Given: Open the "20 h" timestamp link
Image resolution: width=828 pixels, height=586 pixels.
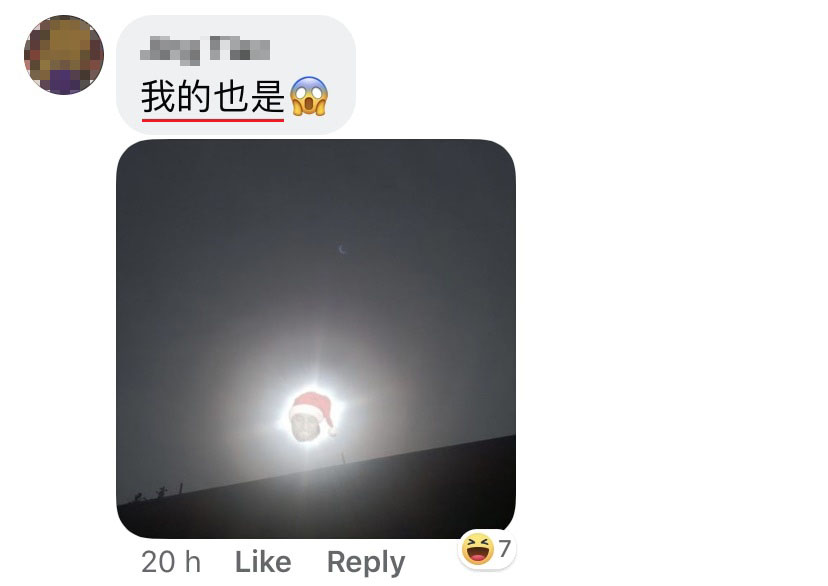Looking at the screenshot, I should pos(171,562).
